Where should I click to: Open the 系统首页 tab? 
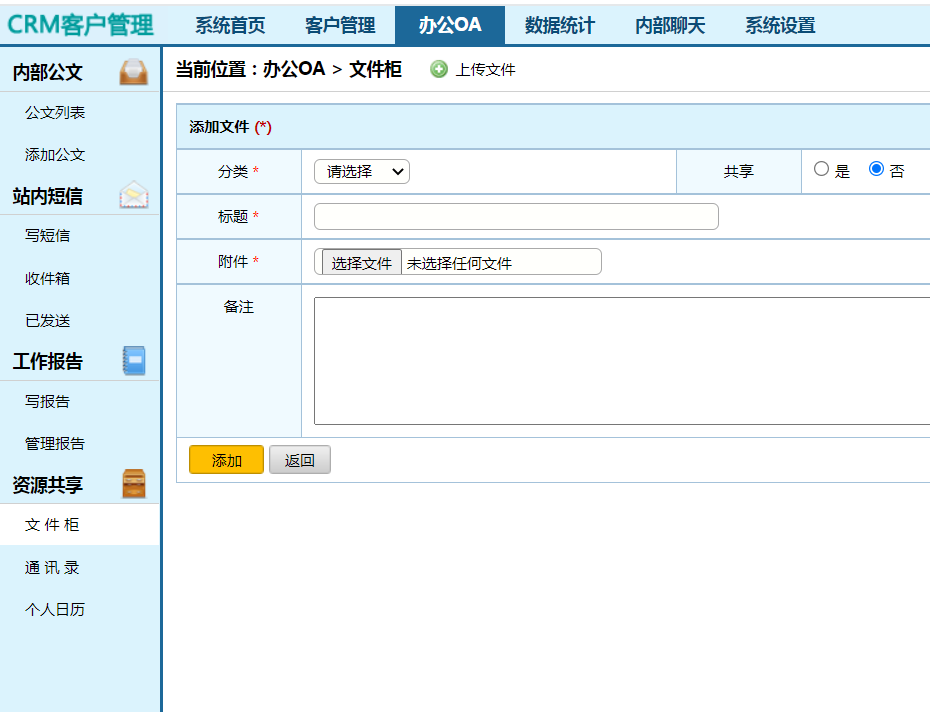click(230, 25)
